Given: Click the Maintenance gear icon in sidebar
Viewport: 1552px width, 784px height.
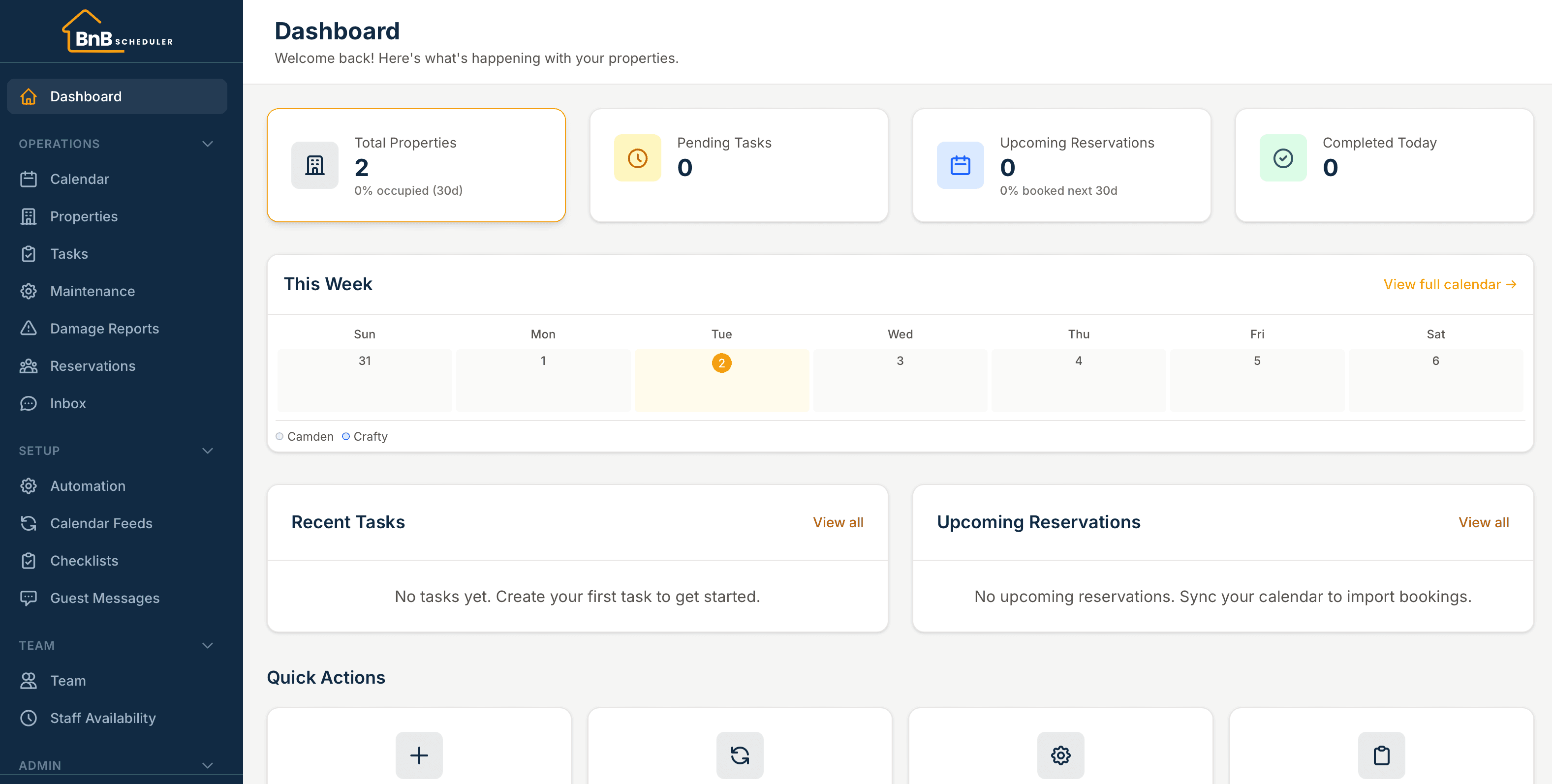Looking at the screenshot, I should point(29,292).
